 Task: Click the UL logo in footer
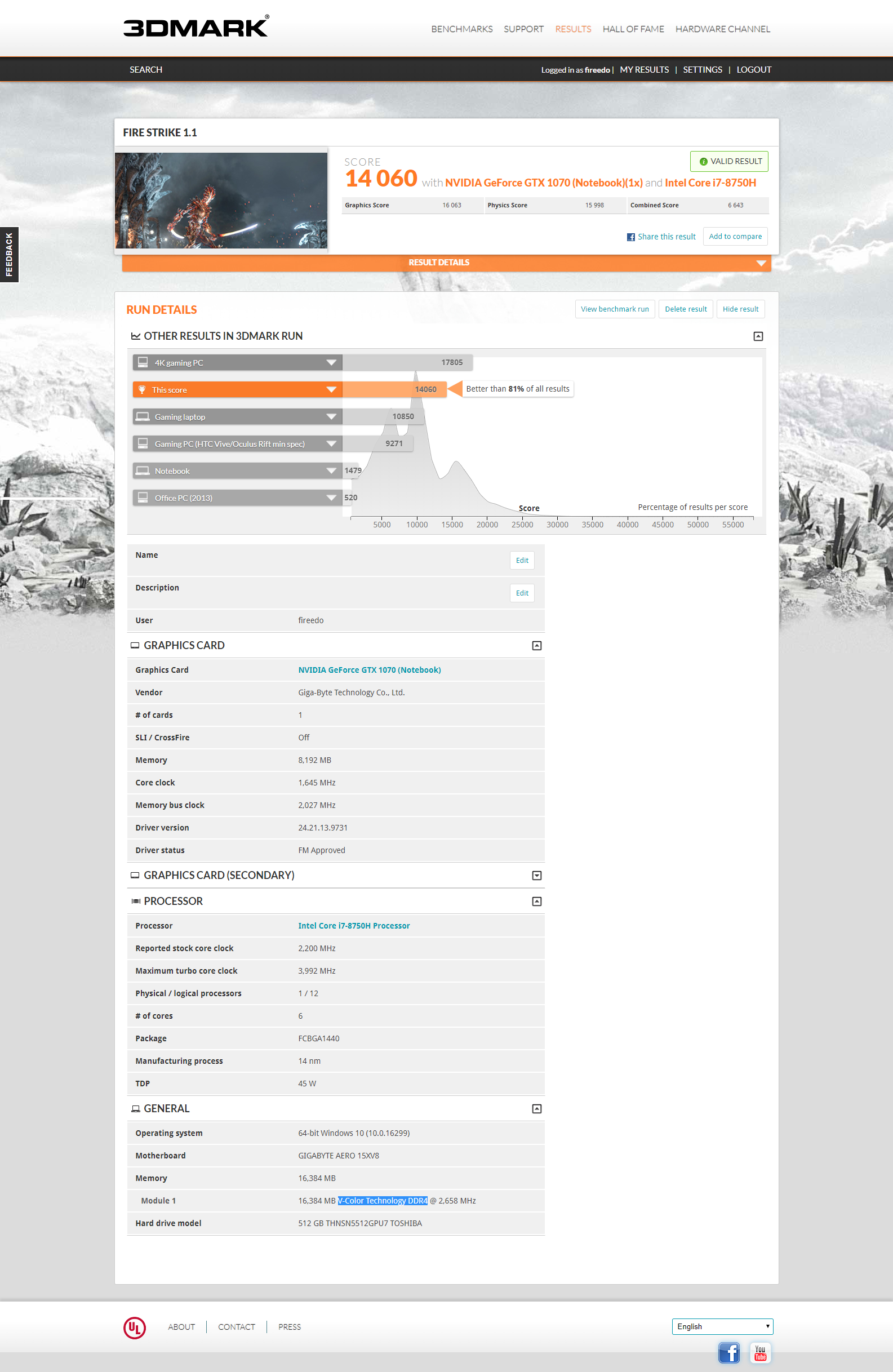coord(134,1327)
